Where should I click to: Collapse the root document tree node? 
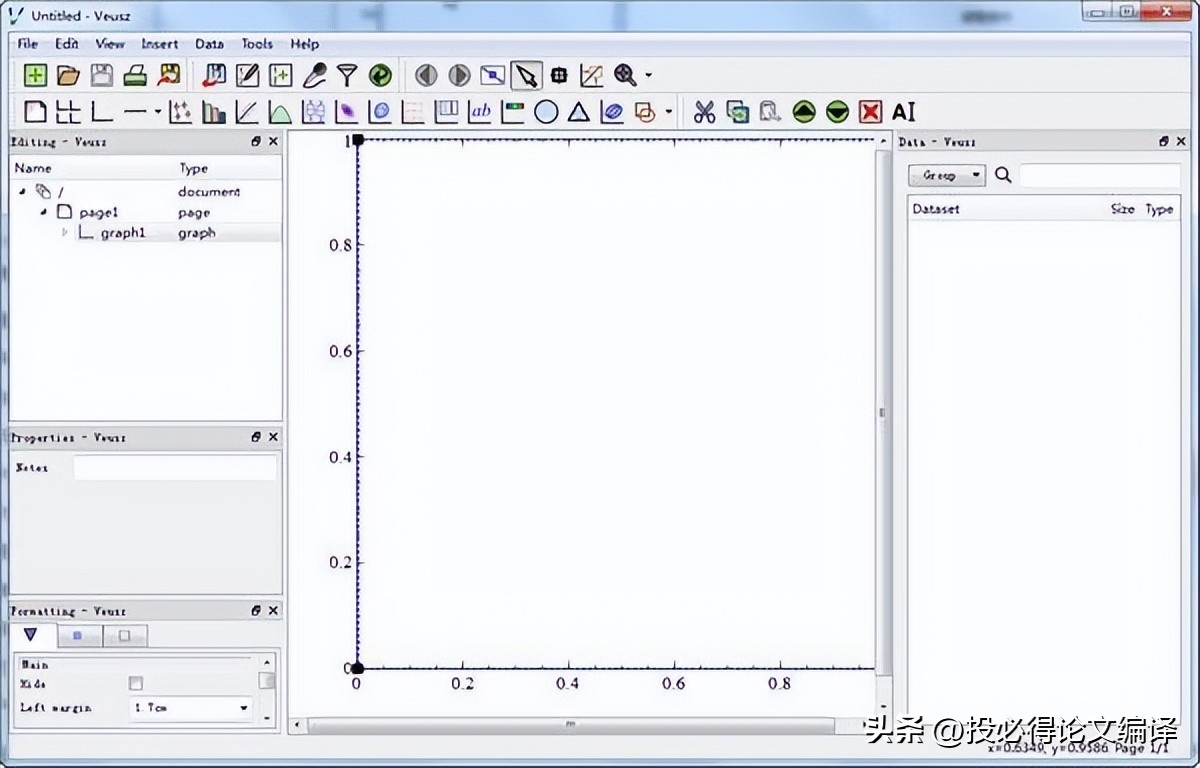coord(22,191)
